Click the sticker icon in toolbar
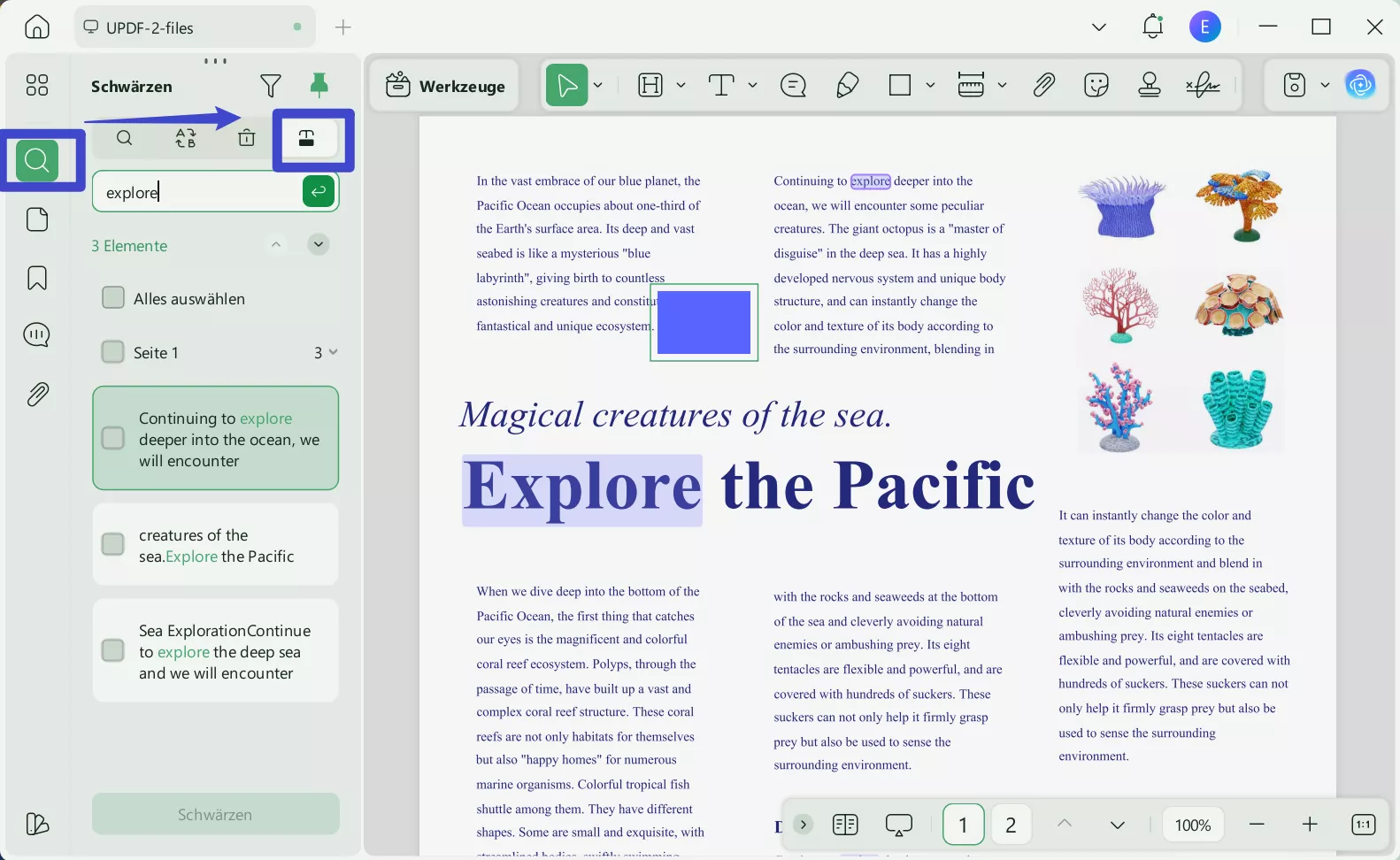 tap(1096, 85)
